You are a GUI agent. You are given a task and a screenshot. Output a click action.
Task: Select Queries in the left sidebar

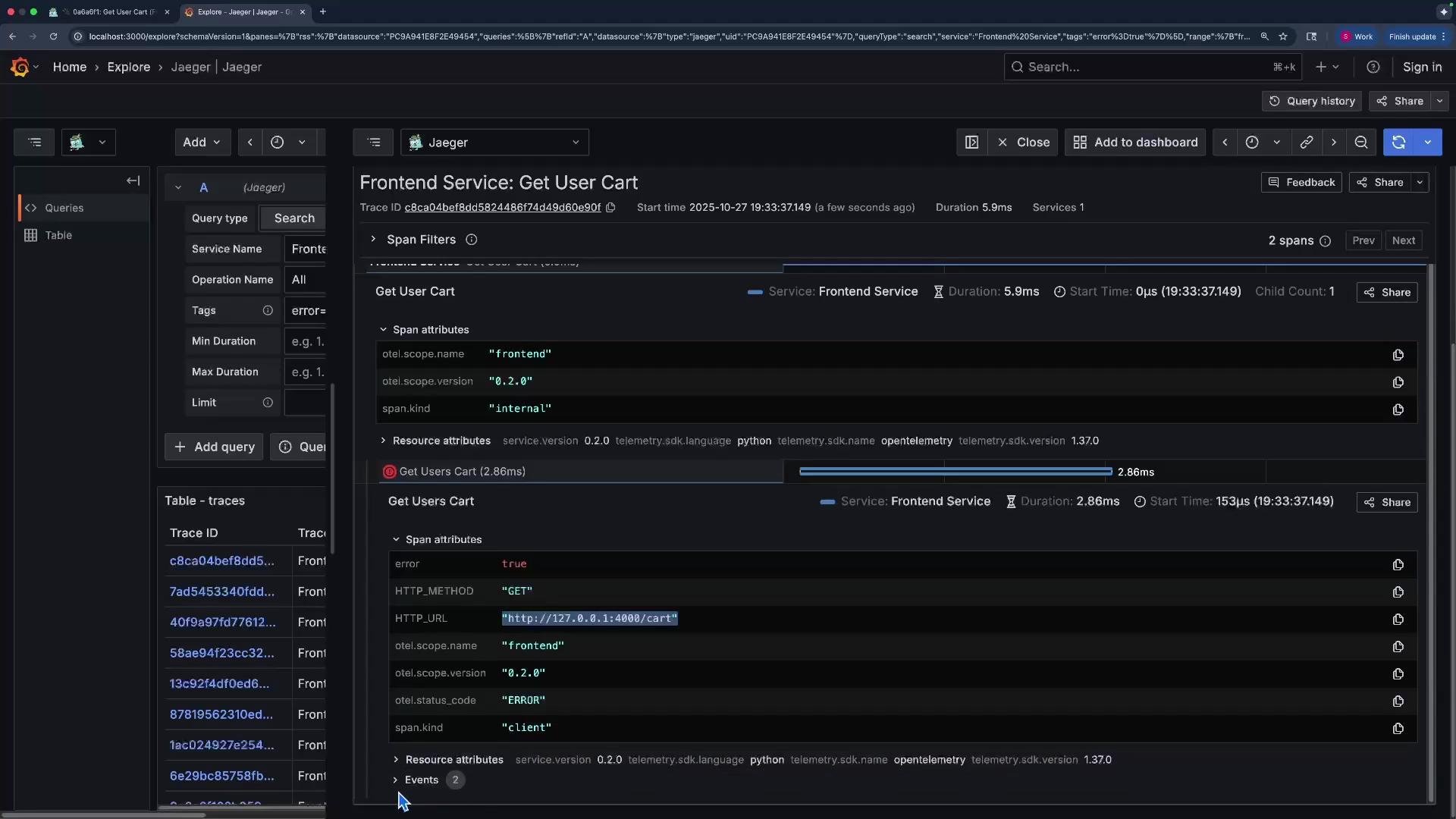click(x=64, y=208)
